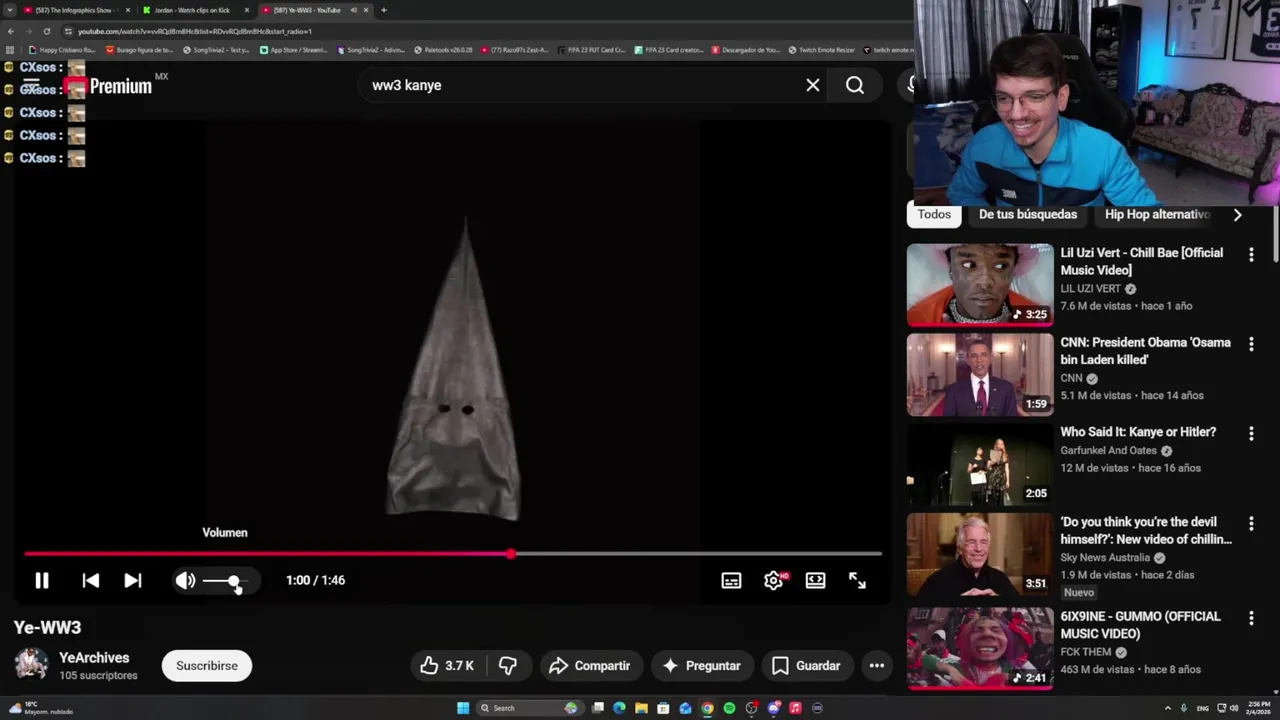The height and width of the screenshot is (720, 1280).
Task: Skip to the next video
Action: [132, 580]
